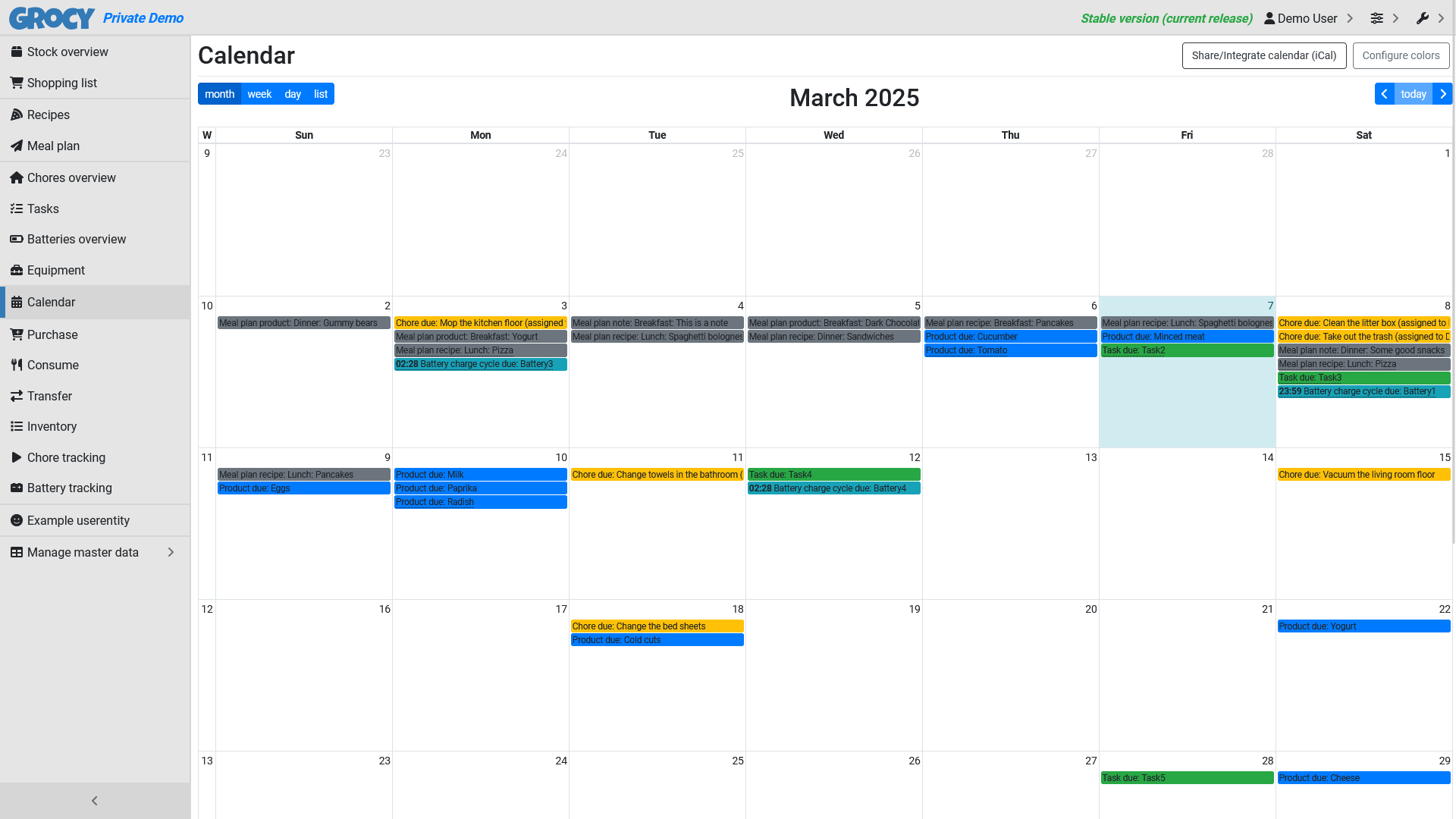Select week number 11 in W column
1456x819 pixels.
click(206, 457)
